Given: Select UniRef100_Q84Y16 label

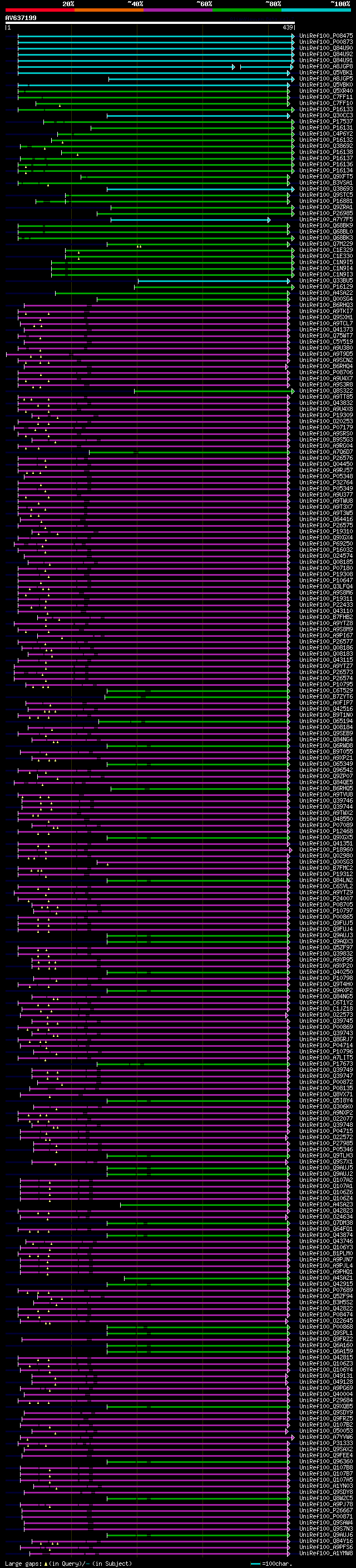Looking at the screenshot, I should [x=326, y=1541].
